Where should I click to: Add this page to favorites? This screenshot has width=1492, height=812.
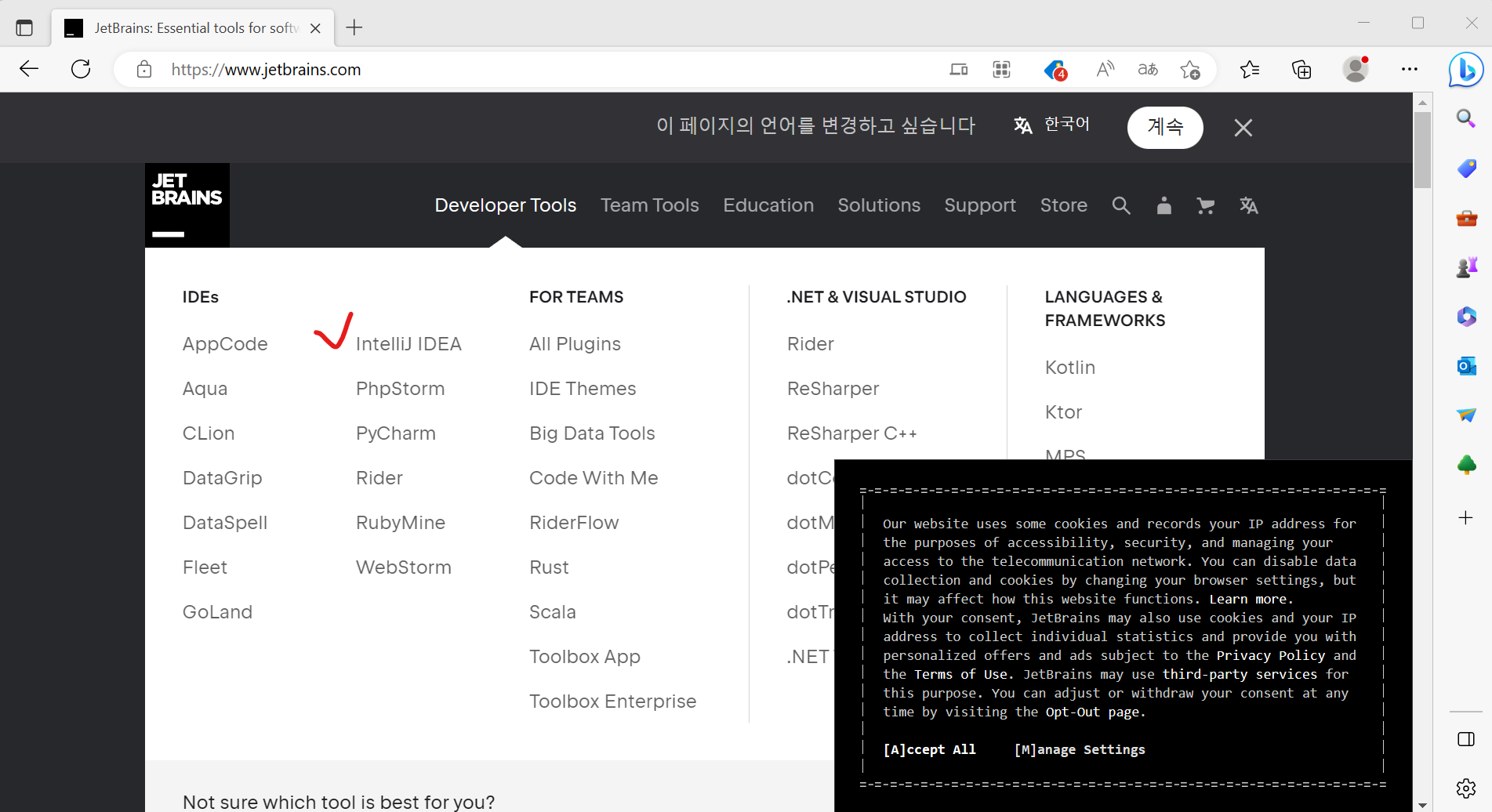[1190, 70]
